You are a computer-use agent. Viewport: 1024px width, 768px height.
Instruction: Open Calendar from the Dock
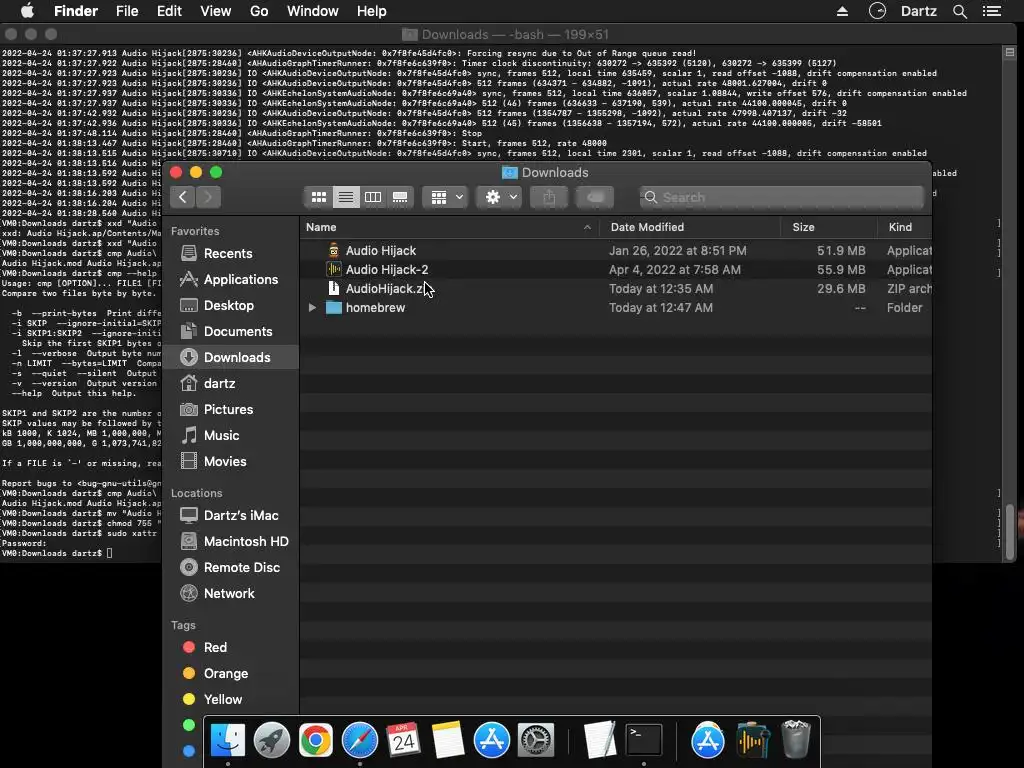pos(404,740)
